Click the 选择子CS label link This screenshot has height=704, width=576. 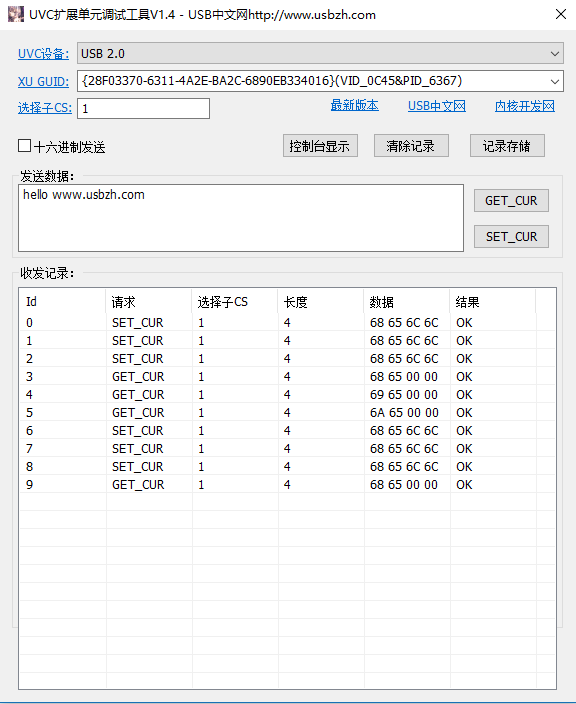(x=45, y=108)
